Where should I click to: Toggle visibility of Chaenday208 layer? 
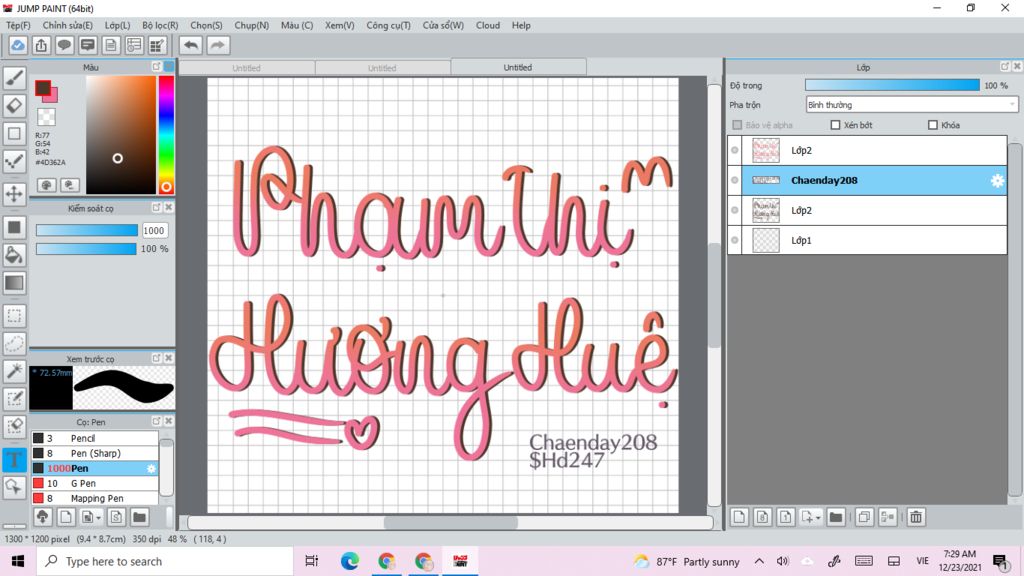735,180
